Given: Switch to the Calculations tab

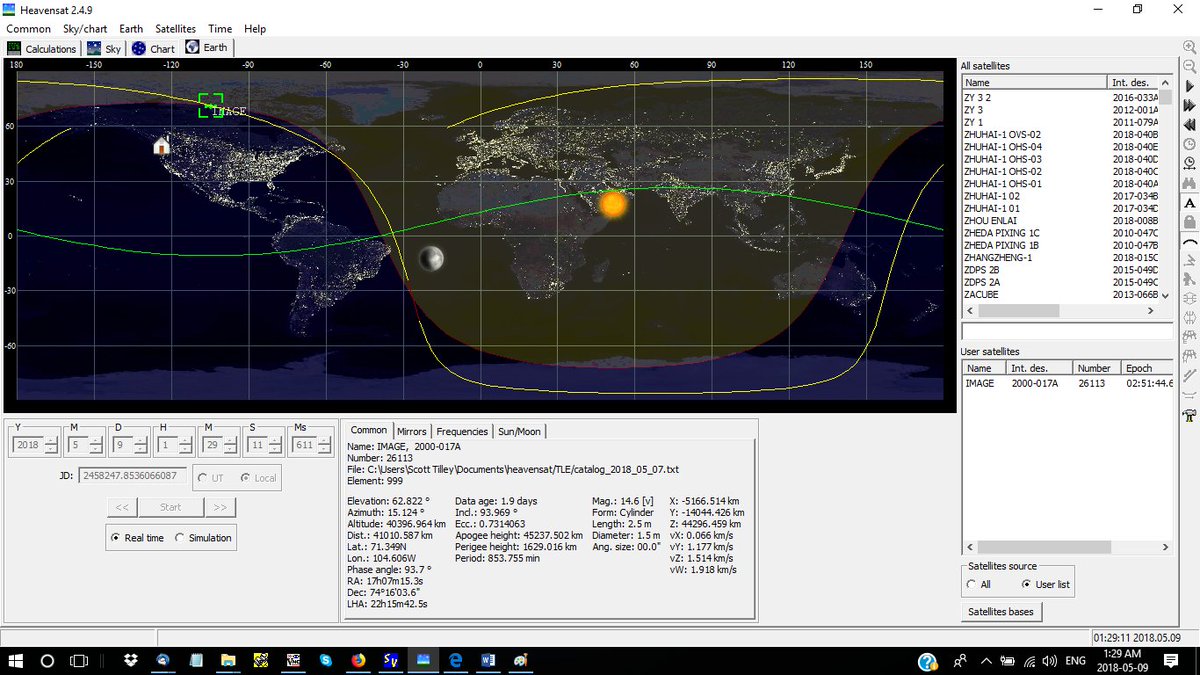Looking at the screenshot, I should pyautogui.click(x=42, y=48).
